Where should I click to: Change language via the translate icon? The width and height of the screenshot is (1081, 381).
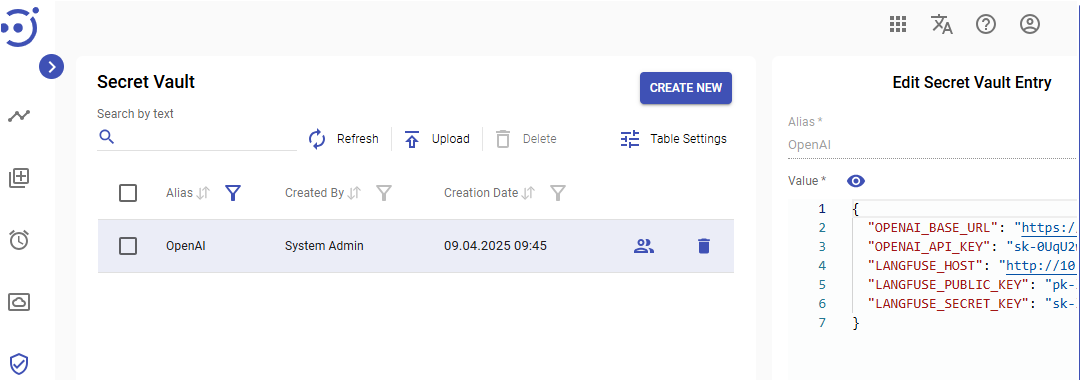(942, 25)
